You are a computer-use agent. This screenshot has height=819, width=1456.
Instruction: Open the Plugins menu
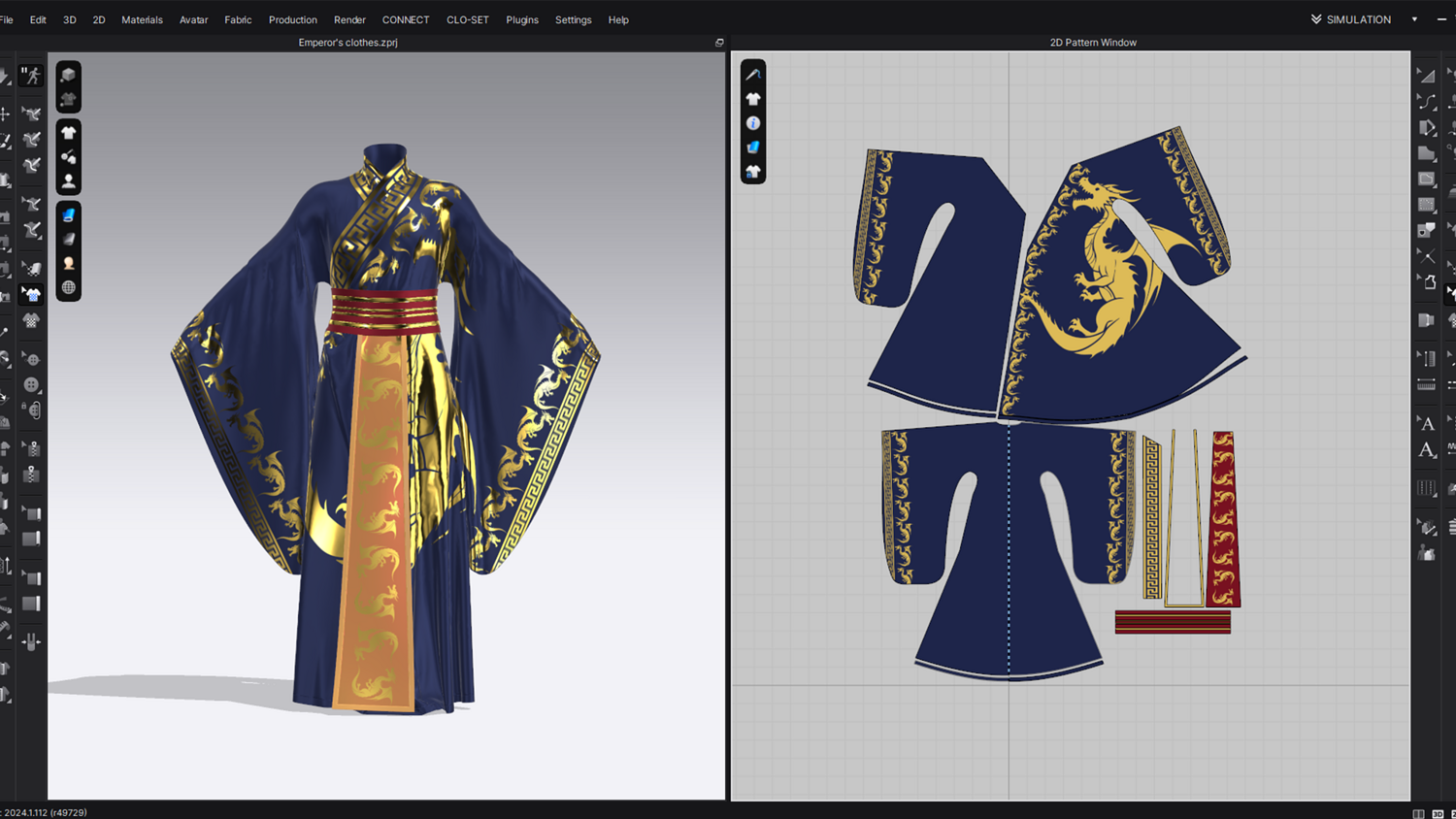522,19
